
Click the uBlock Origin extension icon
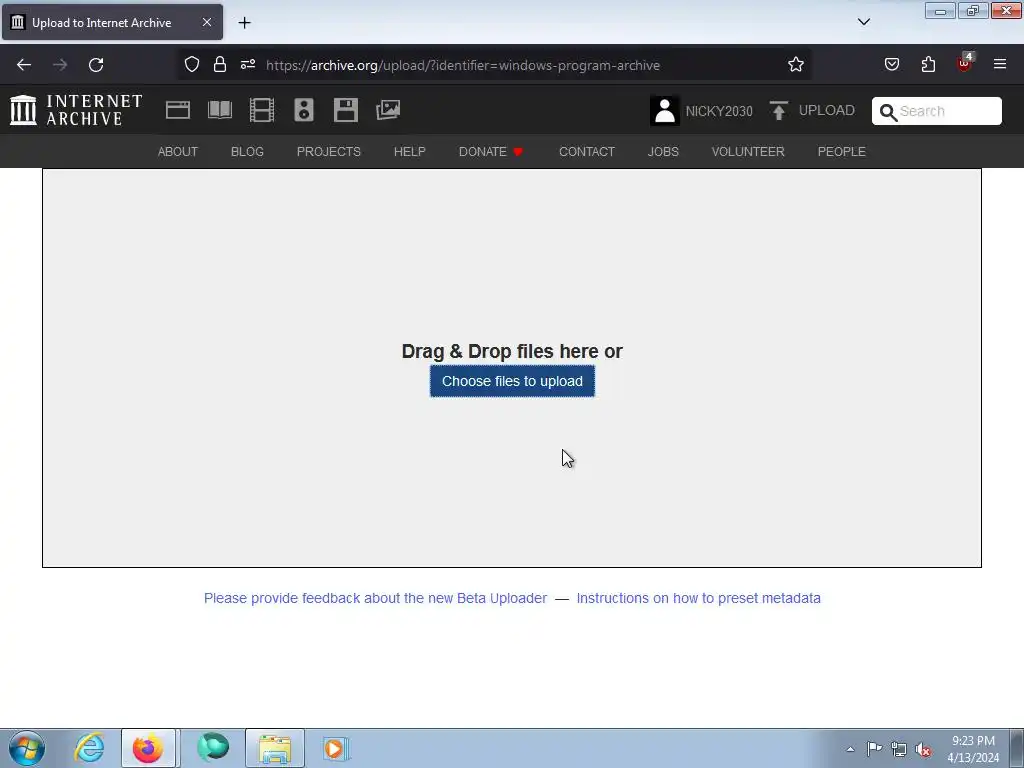(x=965, y=63)
